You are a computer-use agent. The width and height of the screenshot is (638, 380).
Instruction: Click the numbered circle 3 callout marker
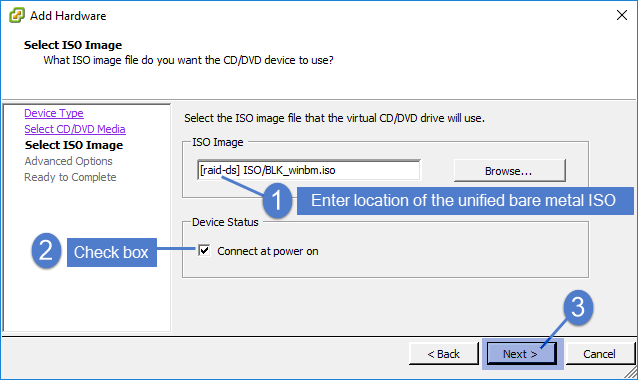(x=578, y=307)
